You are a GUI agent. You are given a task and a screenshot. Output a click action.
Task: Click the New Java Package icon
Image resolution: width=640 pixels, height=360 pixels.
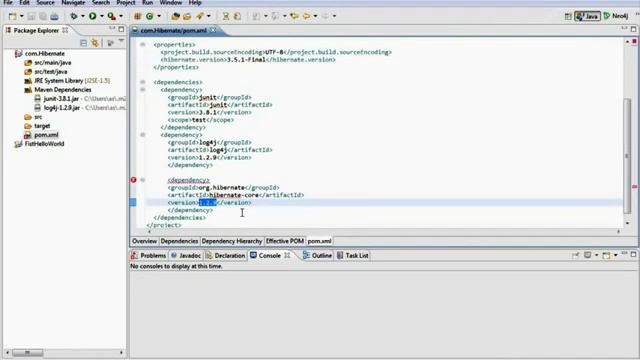(x=138, y=16)
